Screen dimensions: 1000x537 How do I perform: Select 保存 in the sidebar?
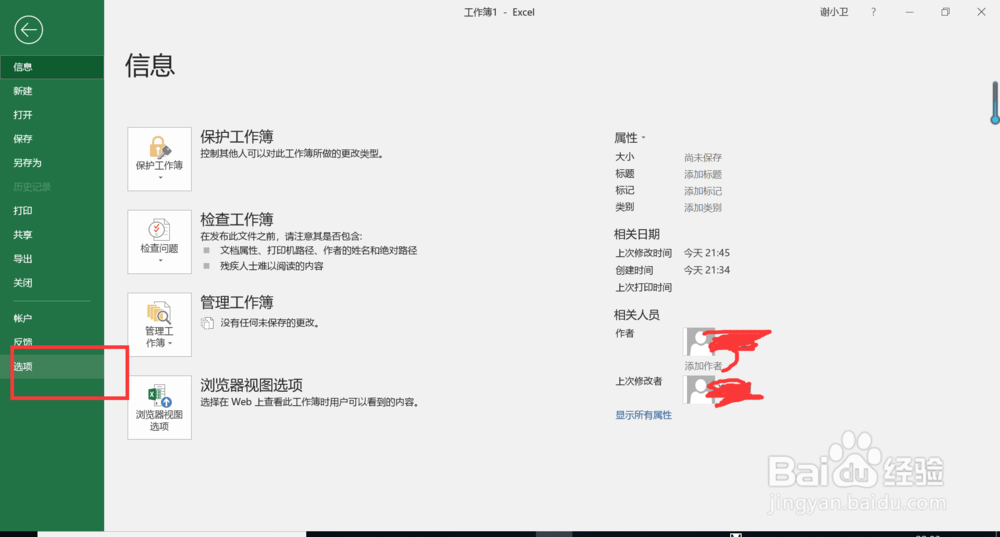coord(52,139)
